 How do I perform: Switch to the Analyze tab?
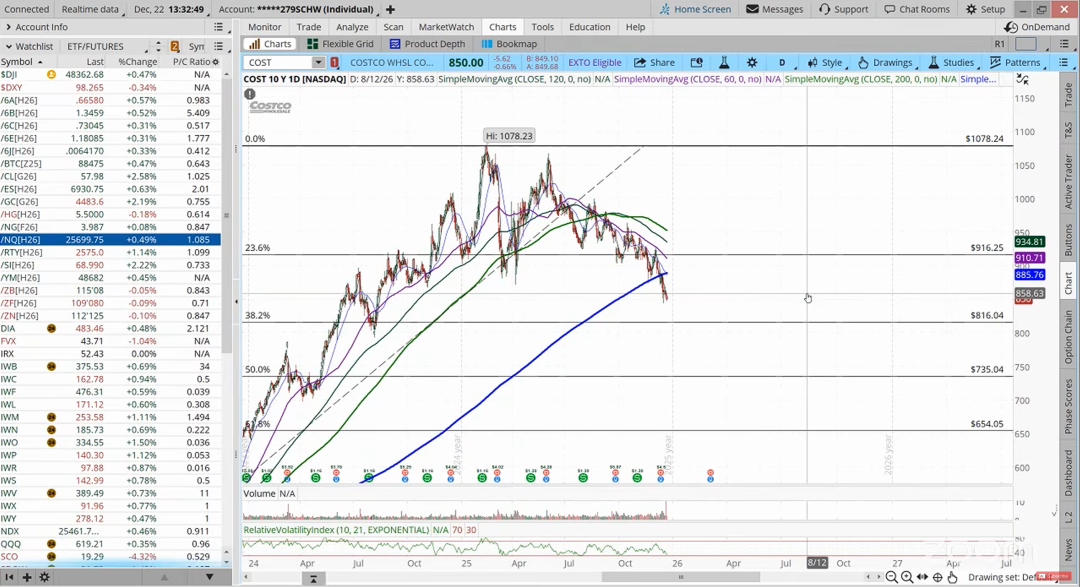[x=352, y=27]
